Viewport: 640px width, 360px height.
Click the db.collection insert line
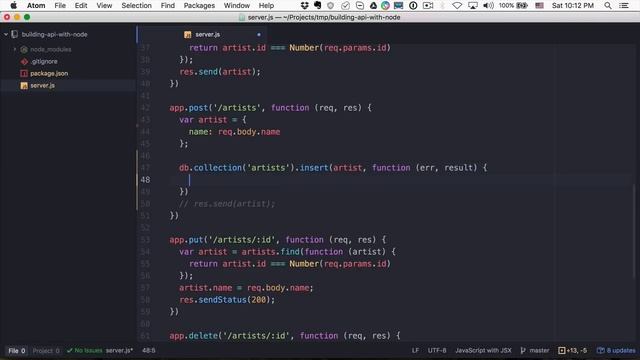click(333, 168)
